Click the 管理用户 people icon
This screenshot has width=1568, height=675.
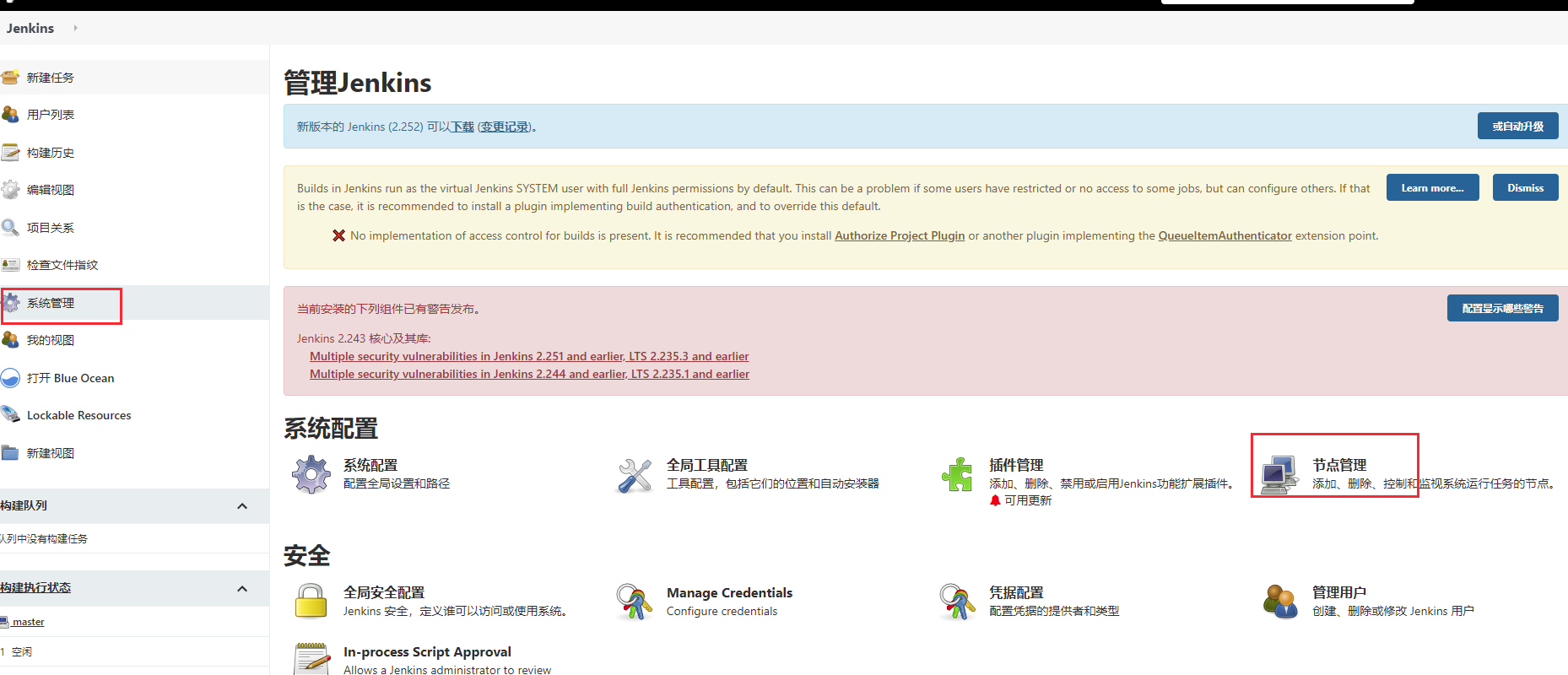1280,602
